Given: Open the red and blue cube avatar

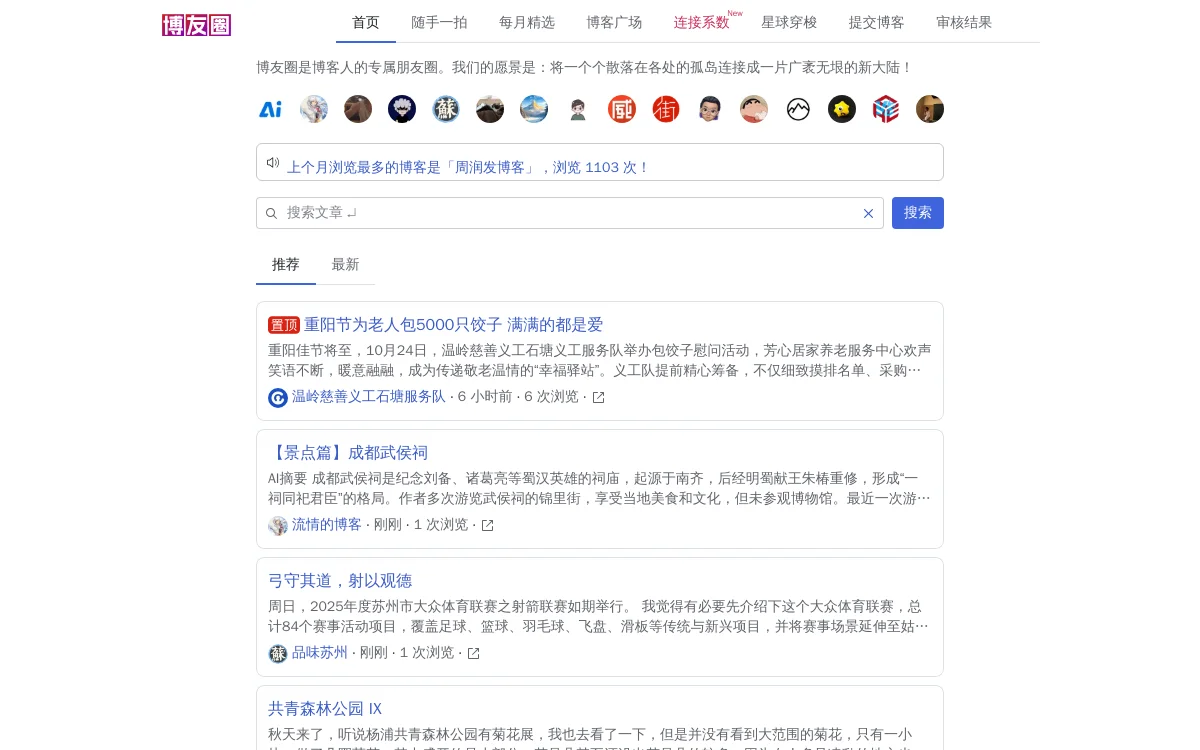Looking at the screenshot, I should click(x=886, y=109).
